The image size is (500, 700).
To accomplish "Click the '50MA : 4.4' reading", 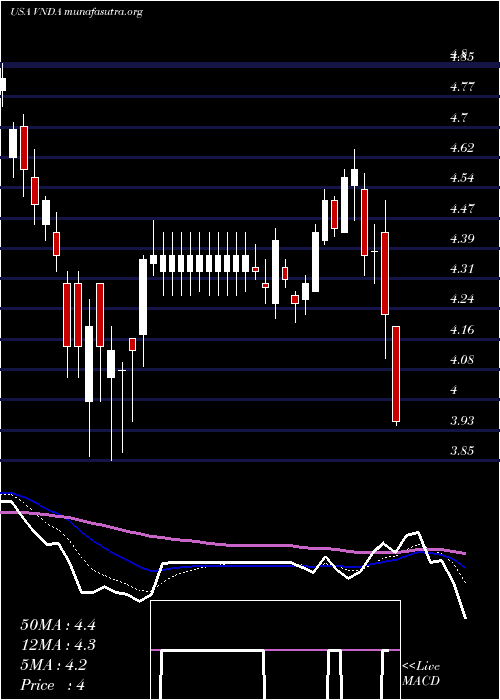I will [58, 625].
